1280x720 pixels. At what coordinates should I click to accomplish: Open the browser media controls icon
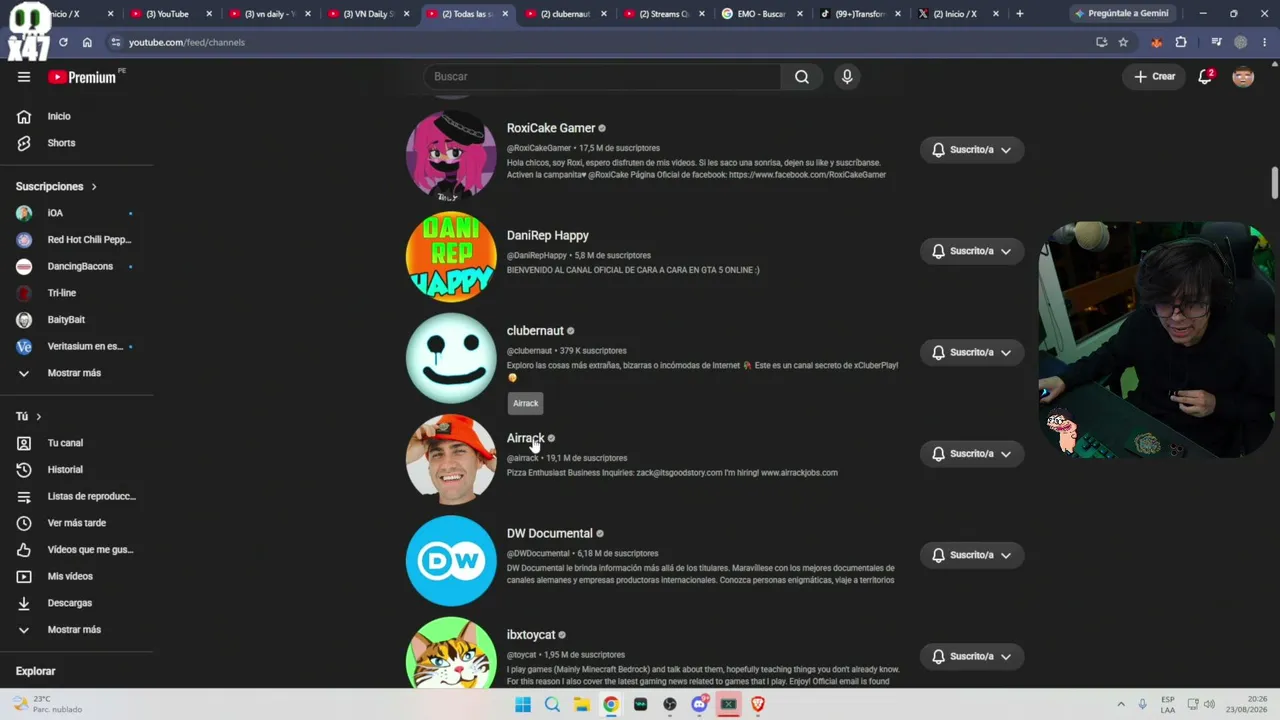[1216, 42]
